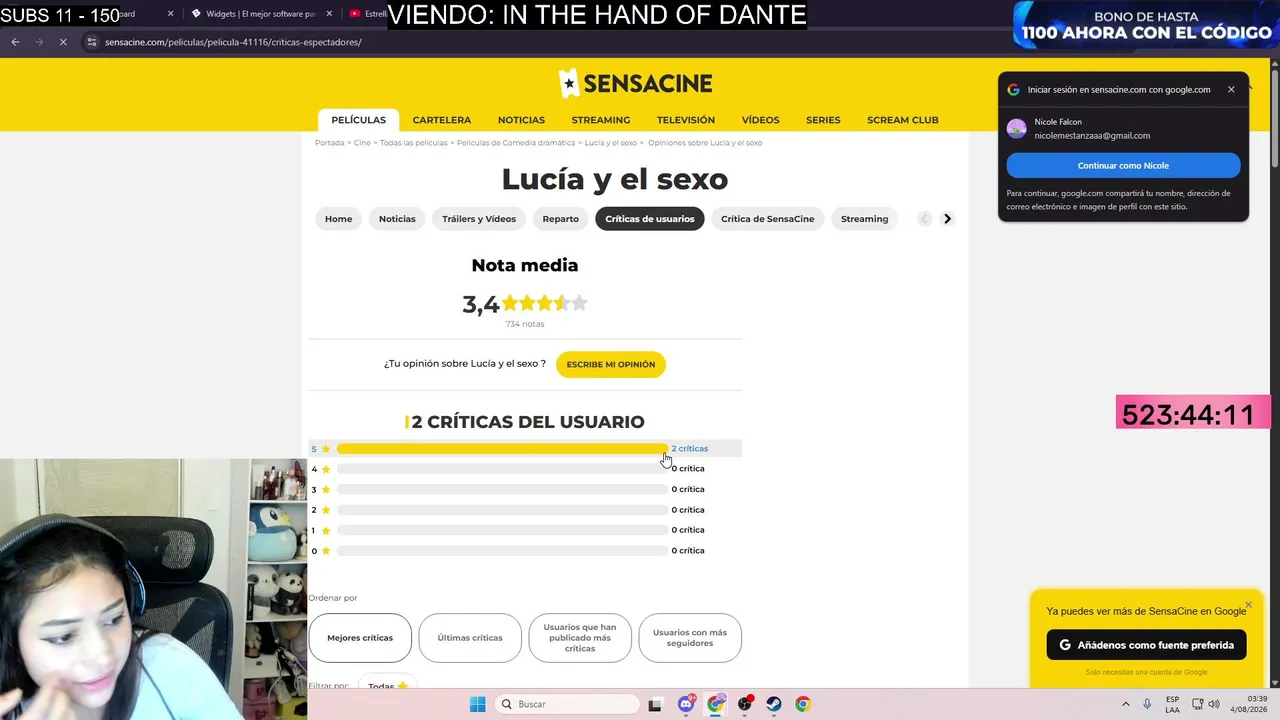Select the Home pill for the movie
Image resolution: width=1280 pixels, height=720 pixels.
[x=338, y=219]
